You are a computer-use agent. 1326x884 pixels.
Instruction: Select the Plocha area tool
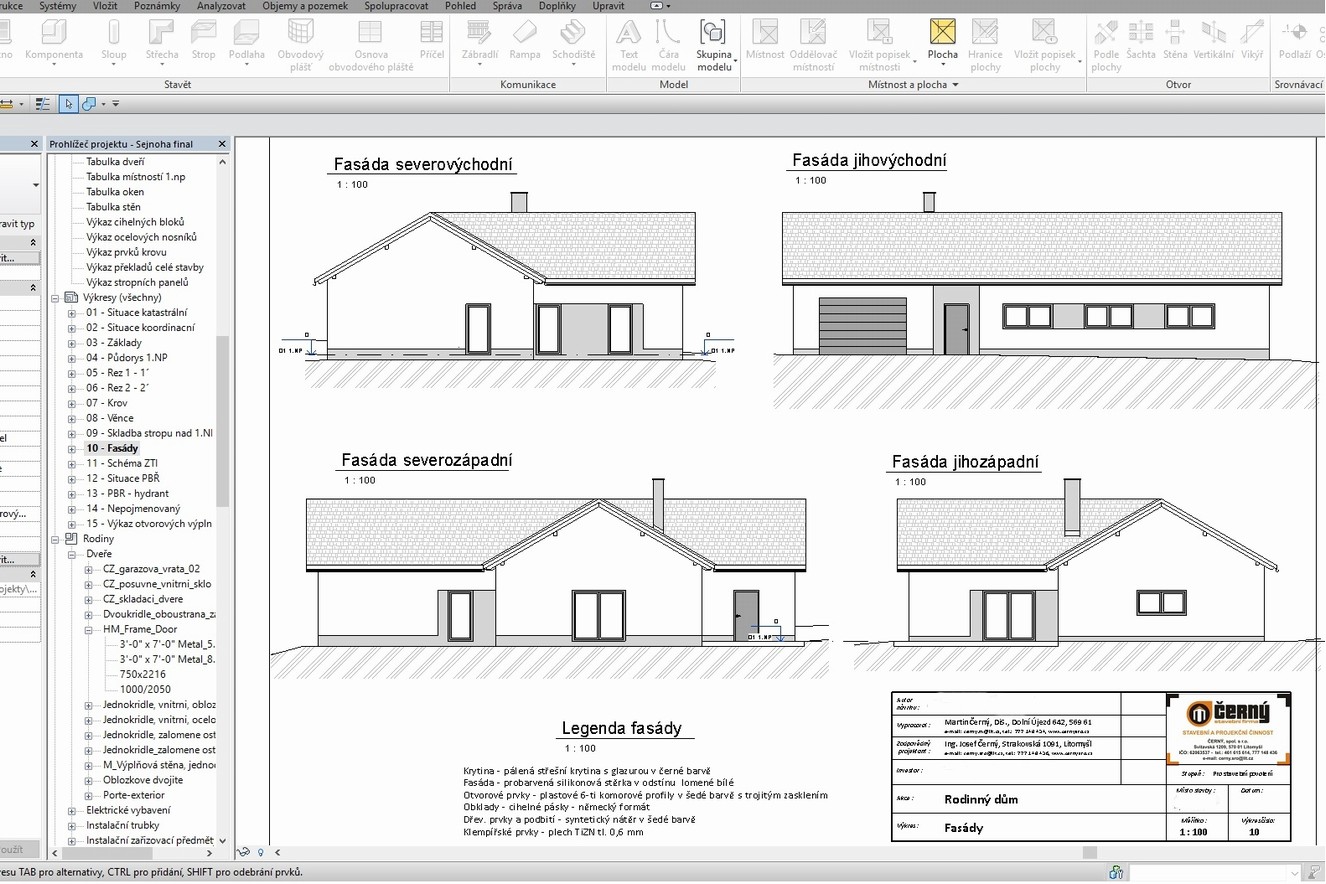pos(942,40)
